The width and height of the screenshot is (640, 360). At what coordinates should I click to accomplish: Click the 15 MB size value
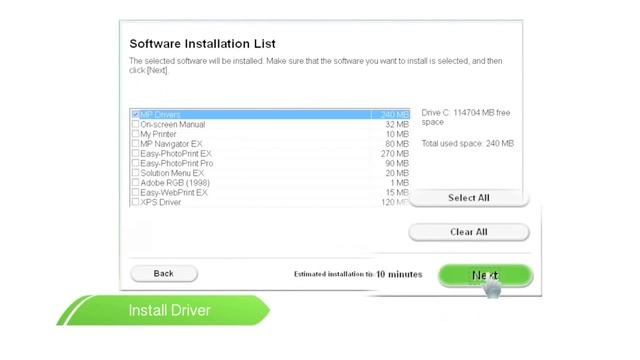(397, 193)
